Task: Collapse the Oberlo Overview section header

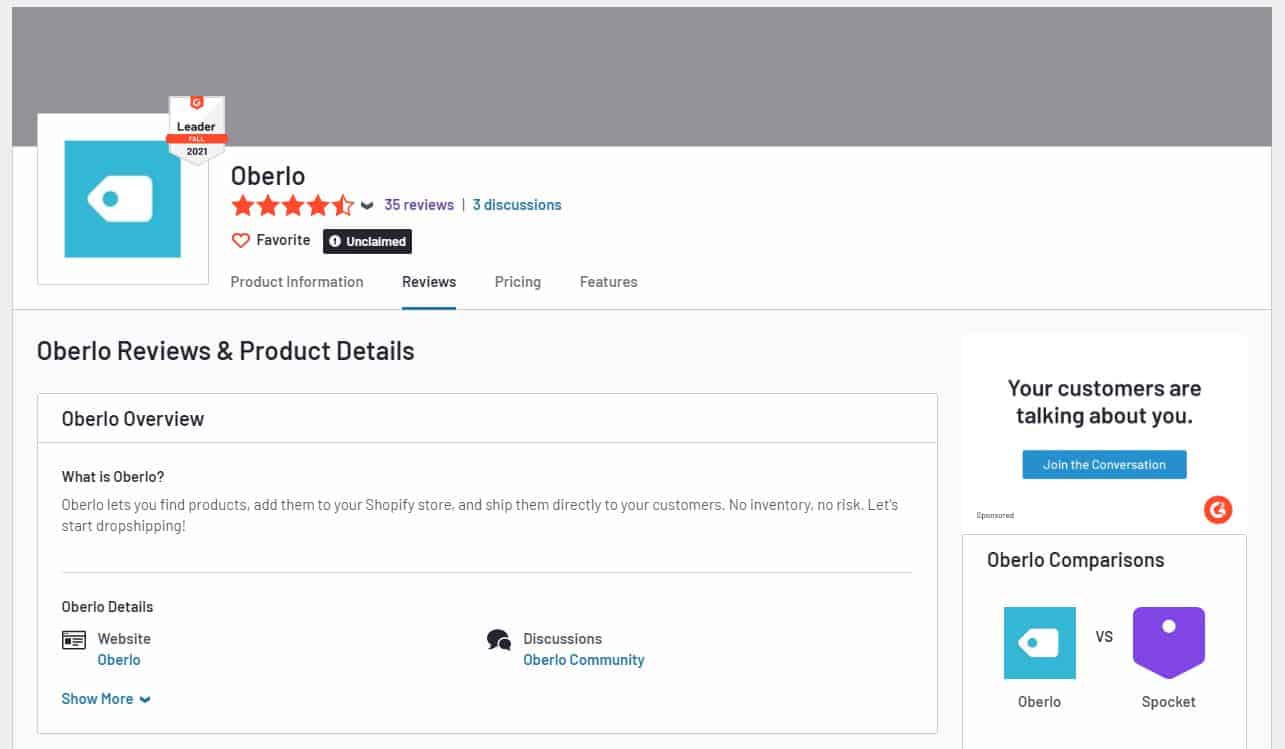Action: [x=130, y=418]
